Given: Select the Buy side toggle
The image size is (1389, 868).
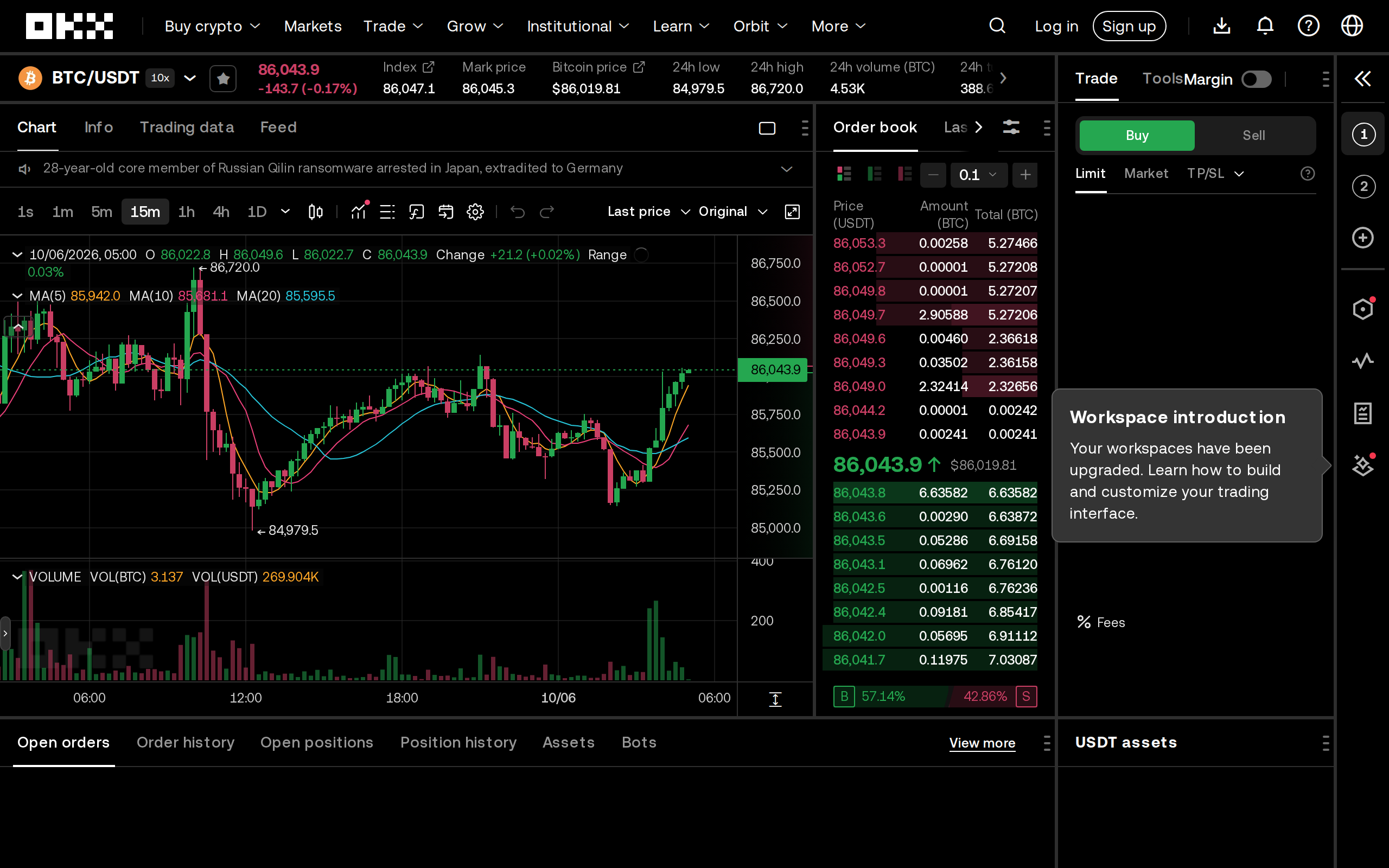Looking at the screenshot, I should click(x=1137, y=136).
